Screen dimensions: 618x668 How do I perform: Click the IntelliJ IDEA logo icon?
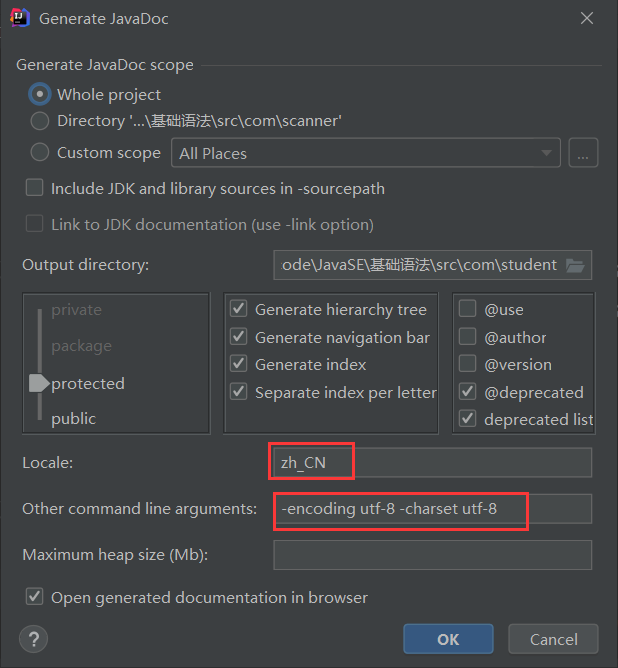click(20, 18)
